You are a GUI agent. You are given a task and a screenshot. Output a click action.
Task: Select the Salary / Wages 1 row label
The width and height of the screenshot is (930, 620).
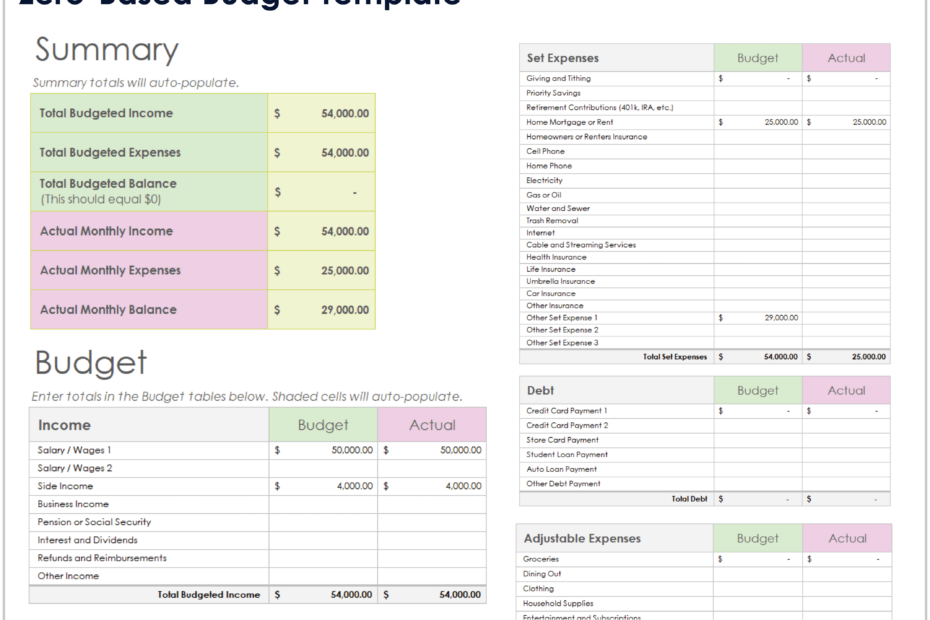coord(74,450)
